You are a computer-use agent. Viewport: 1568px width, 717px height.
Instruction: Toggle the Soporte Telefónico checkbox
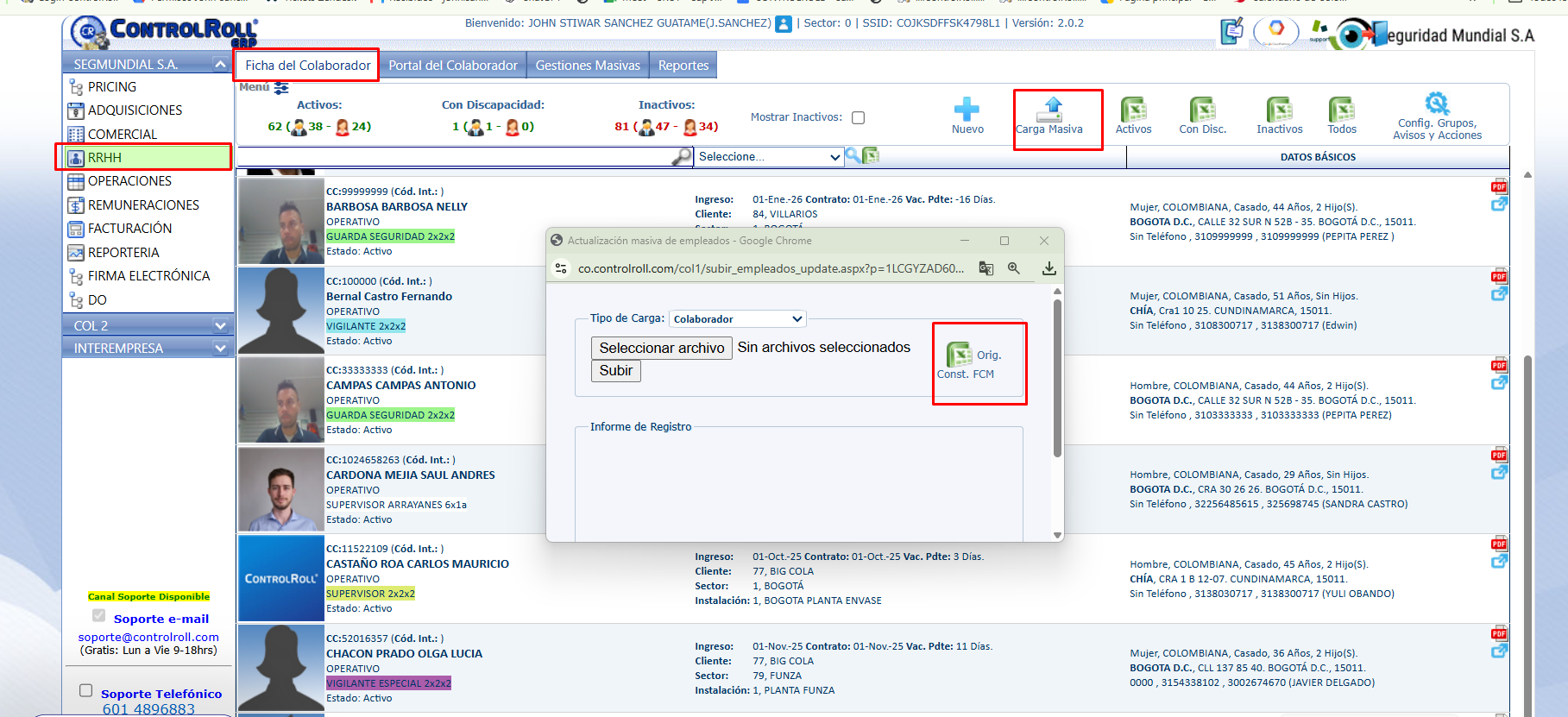click(x=85, y=690)
